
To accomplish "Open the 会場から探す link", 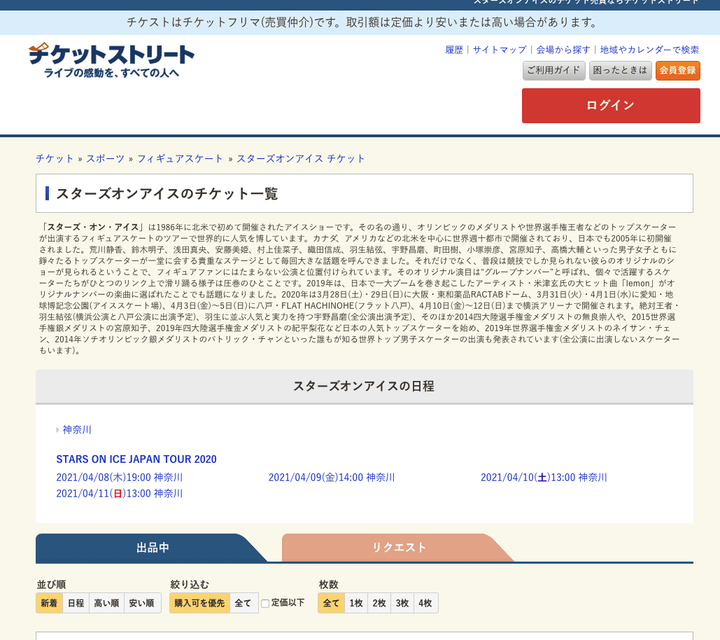I will click(x=563, y=50).
